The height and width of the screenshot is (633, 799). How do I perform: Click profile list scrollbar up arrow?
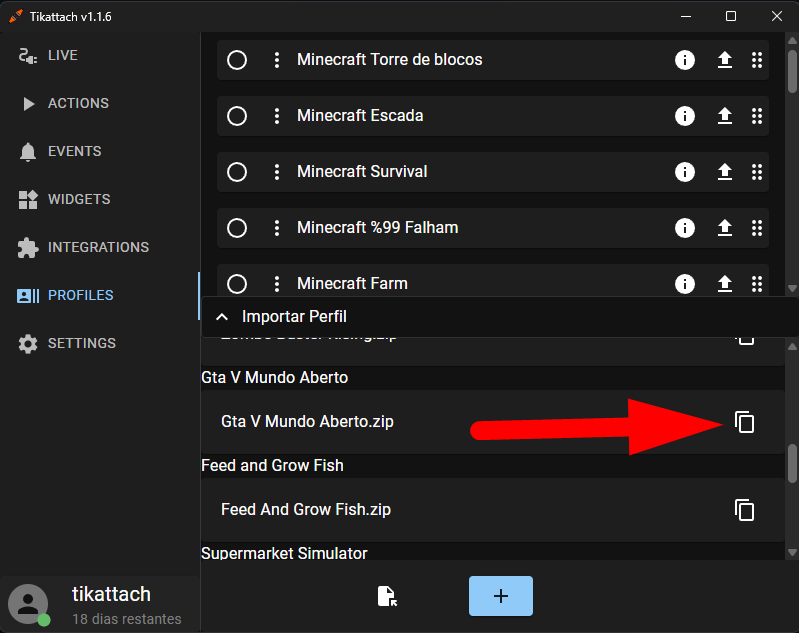coord(792,41)
